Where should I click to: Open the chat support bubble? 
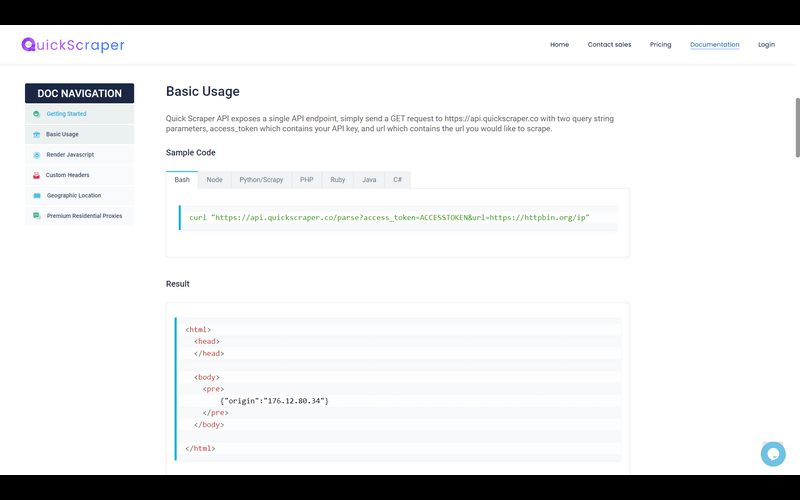[x=773, y=454]
